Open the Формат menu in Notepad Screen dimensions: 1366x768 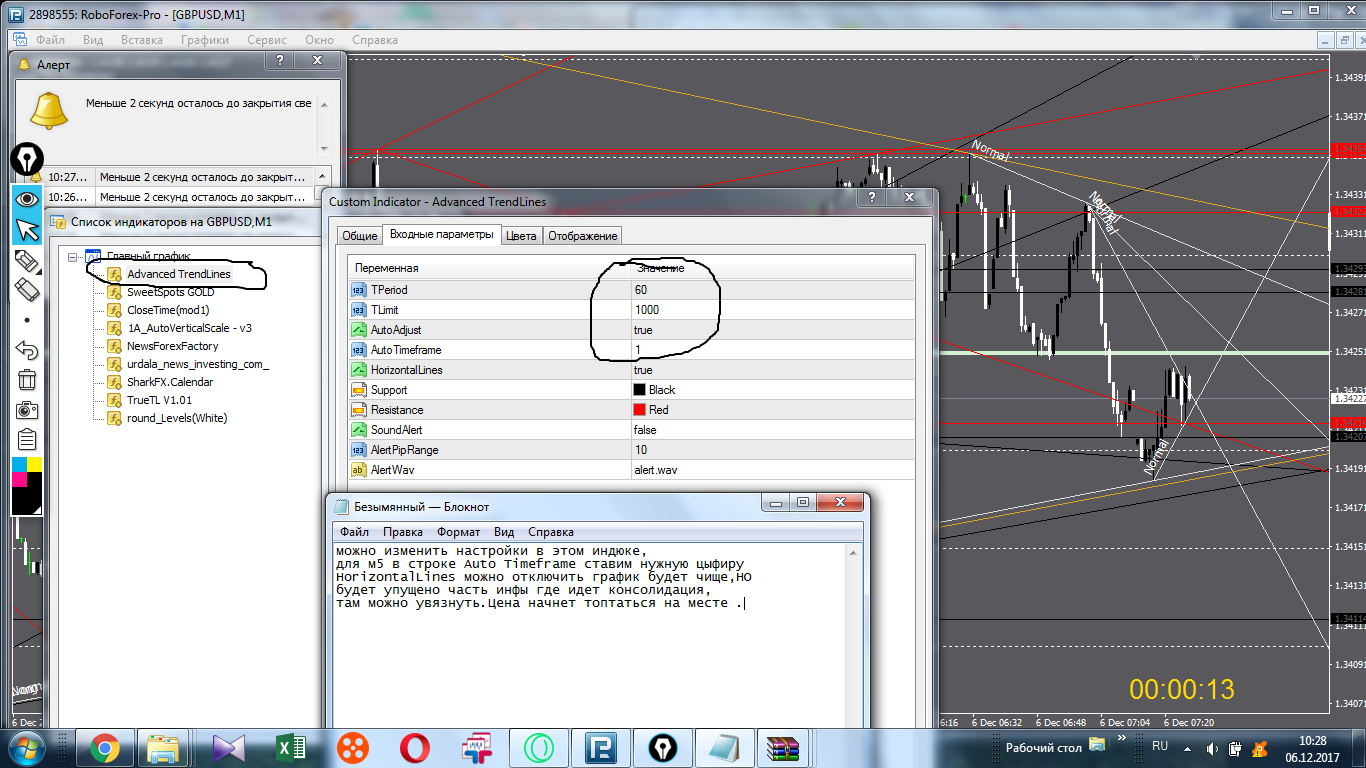tap(458, 532)
